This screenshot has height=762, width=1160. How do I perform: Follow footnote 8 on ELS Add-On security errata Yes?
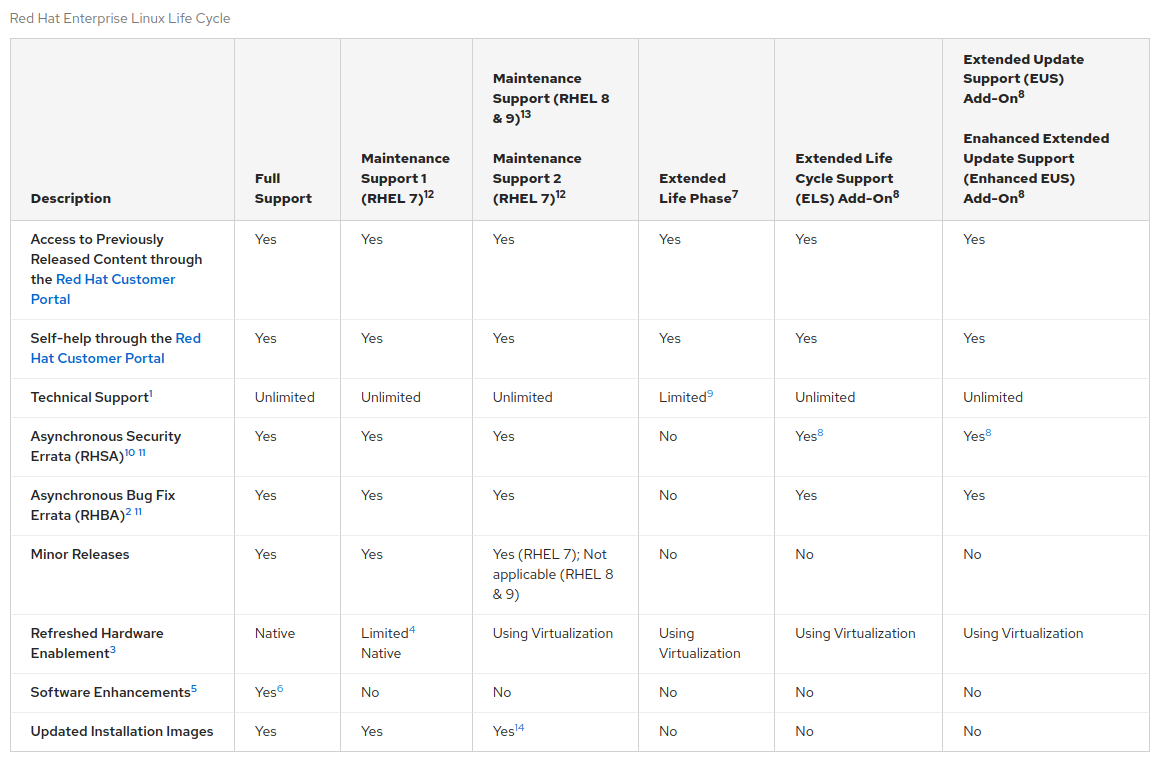coord(820,433)
